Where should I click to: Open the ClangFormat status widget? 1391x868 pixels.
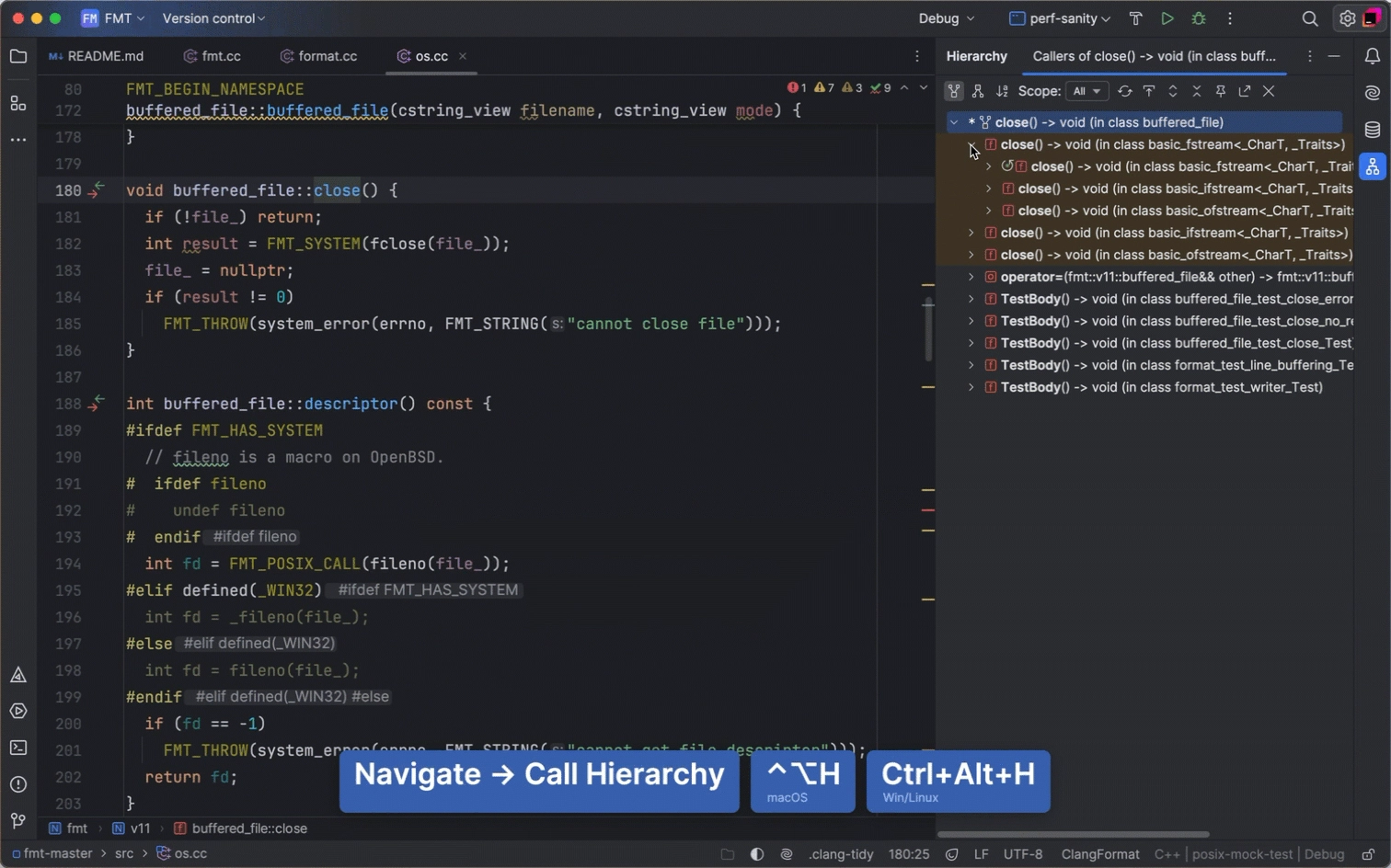point(1100,854)
